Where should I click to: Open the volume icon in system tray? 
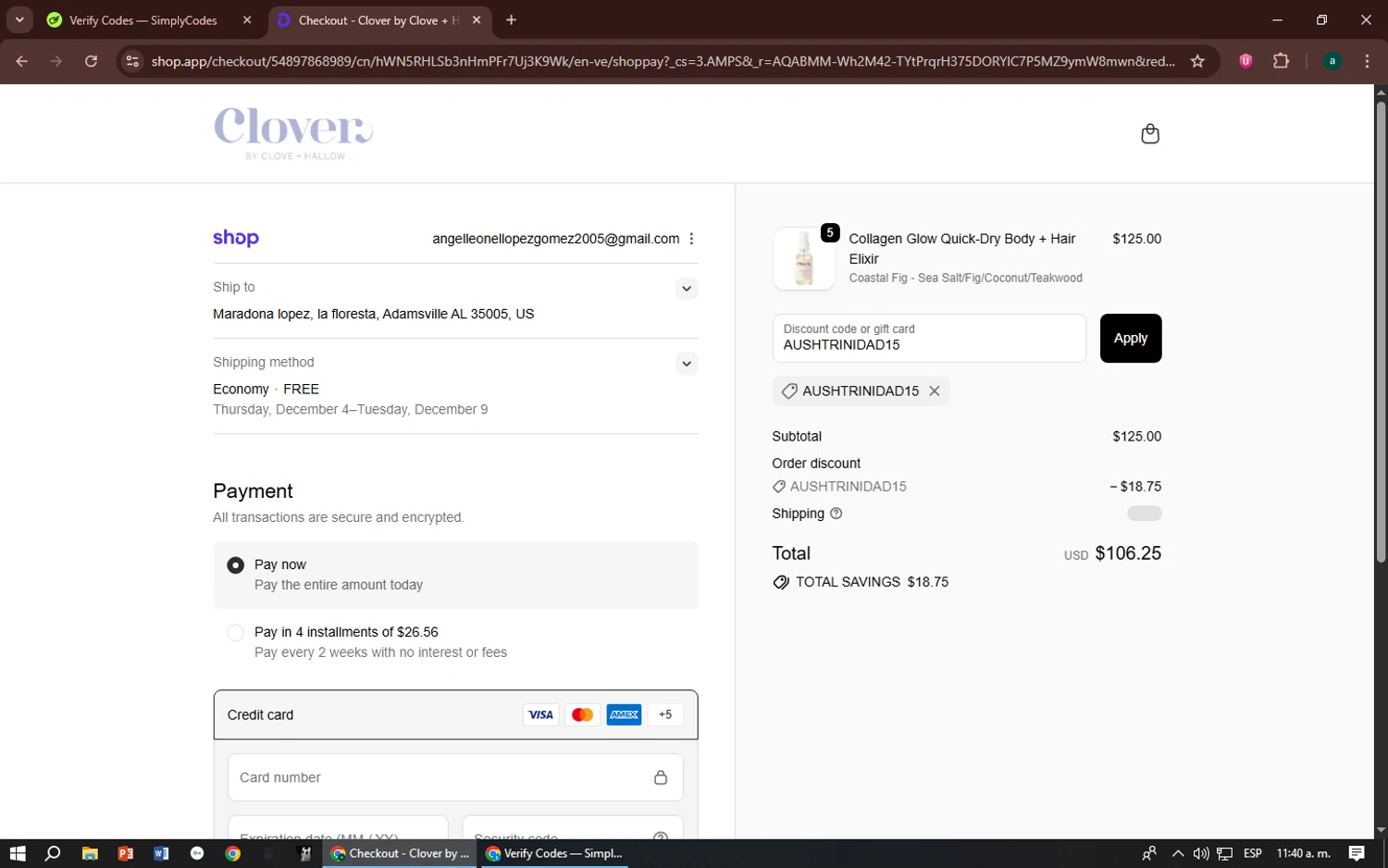(x=1201, y=853)
